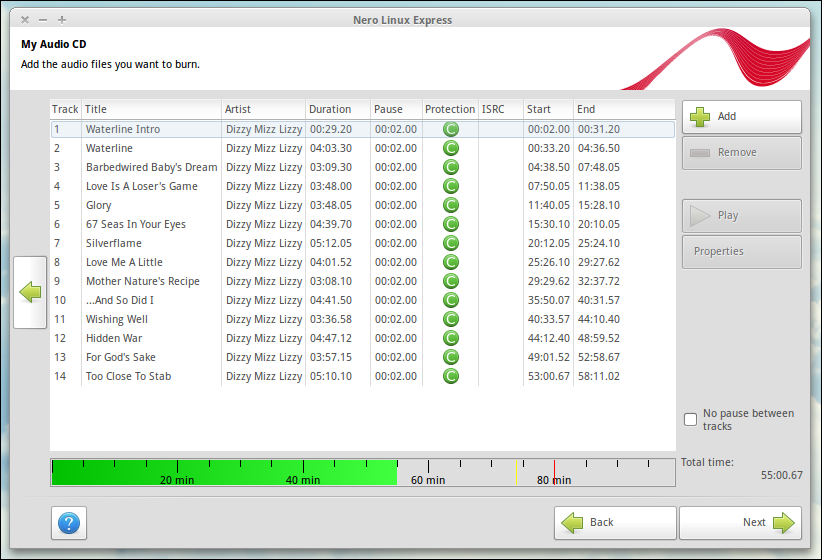Select the 'Waterline Intro' title
The width and height of the screenshot is (822, 560).
point(123,129)
